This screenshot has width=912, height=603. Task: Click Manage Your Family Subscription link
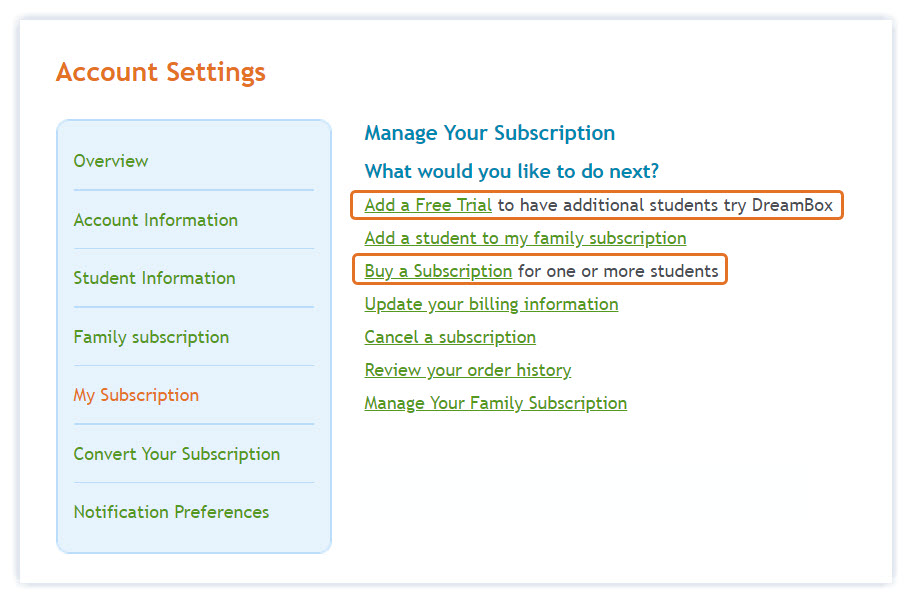pyautogui.click(x=495, y=403)
